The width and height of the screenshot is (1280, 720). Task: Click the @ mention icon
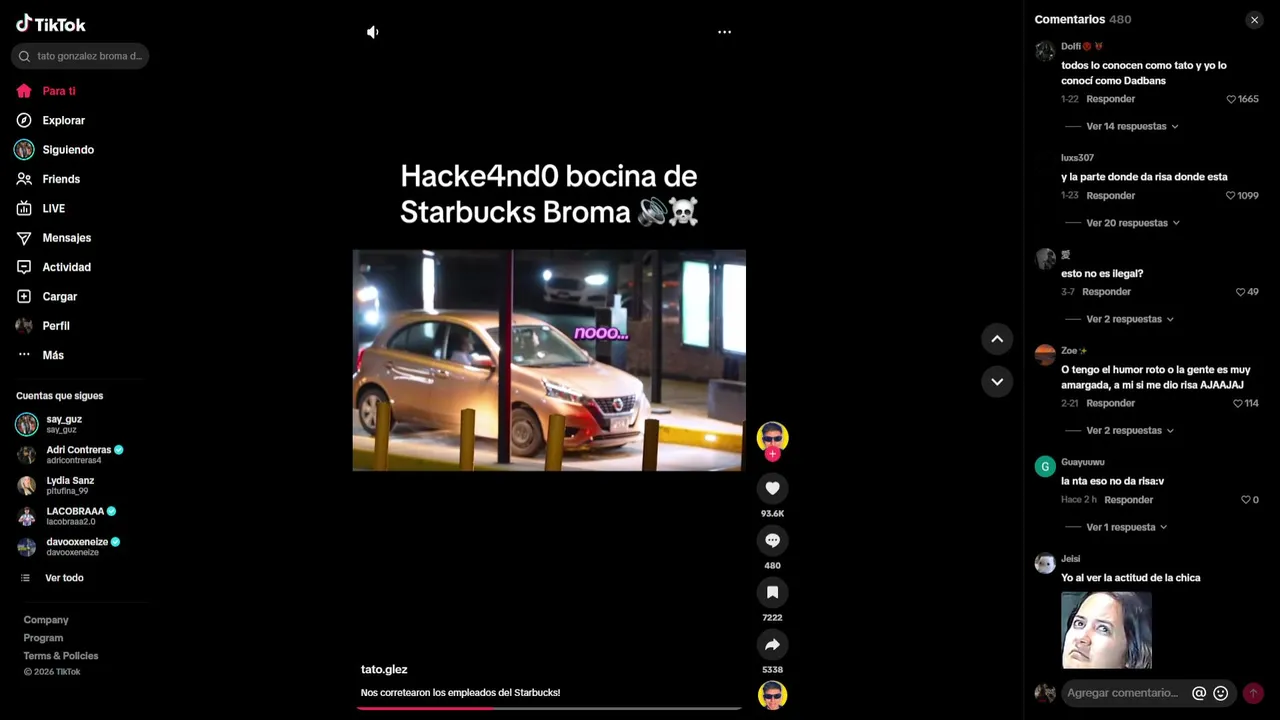pos(1199,693)
